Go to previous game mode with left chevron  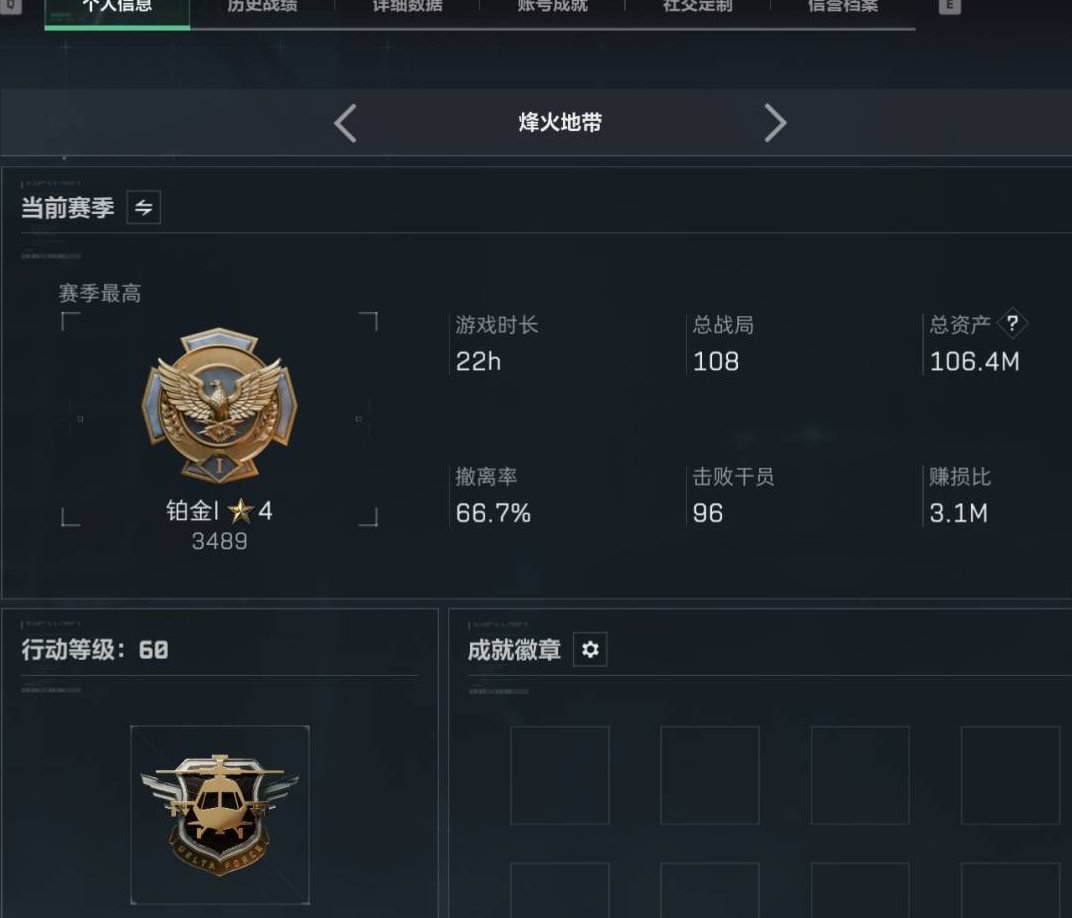(345, 123)
